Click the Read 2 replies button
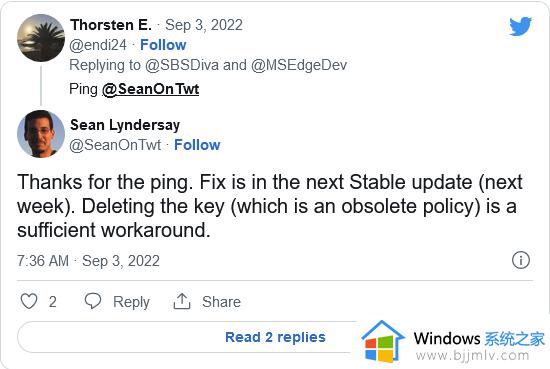The image size is (550, 369). click(275, 337)
